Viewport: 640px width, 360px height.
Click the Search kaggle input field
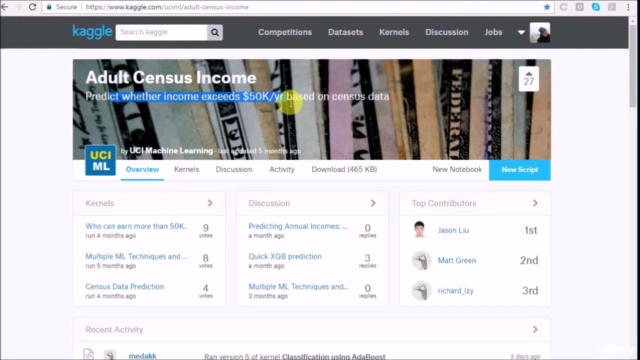(162, 32)
